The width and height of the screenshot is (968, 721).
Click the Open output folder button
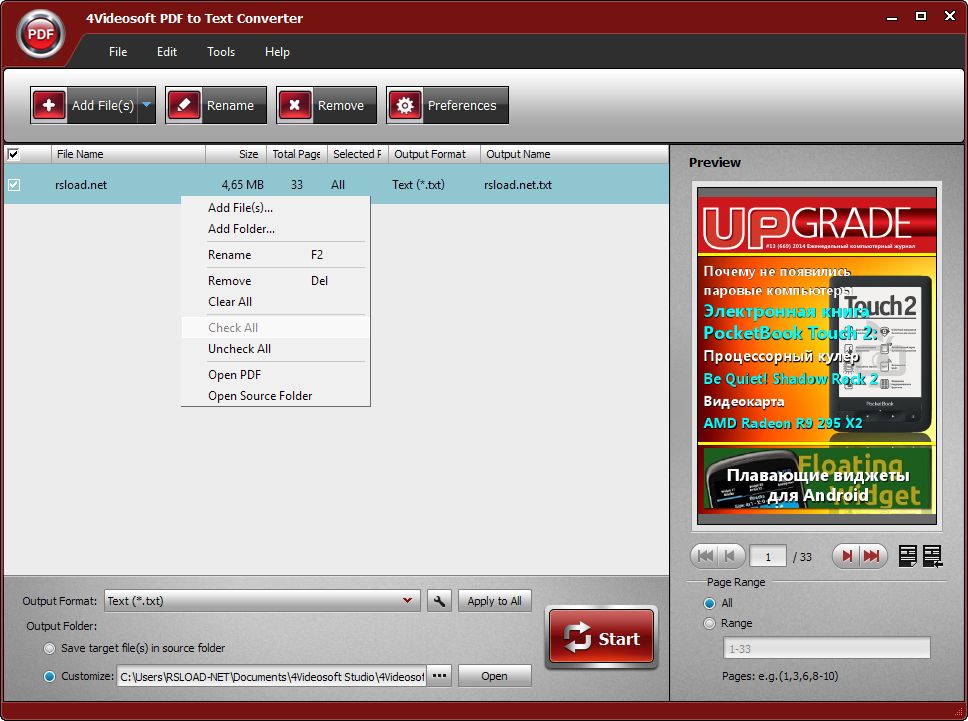click(494, 676)
